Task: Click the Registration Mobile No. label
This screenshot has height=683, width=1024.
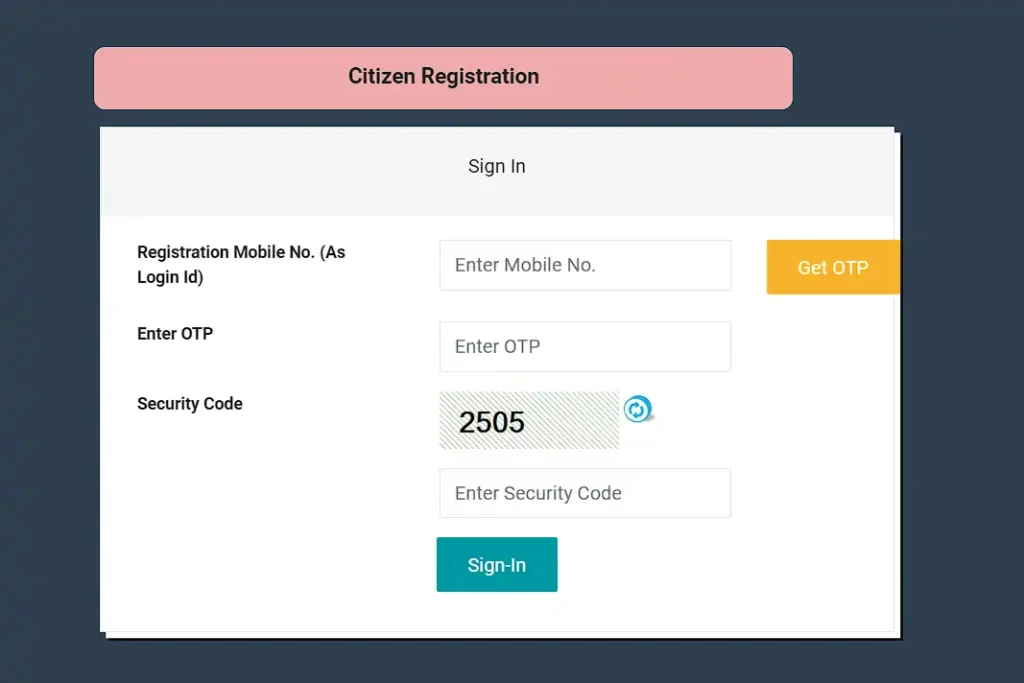Action: pos(240,252)
